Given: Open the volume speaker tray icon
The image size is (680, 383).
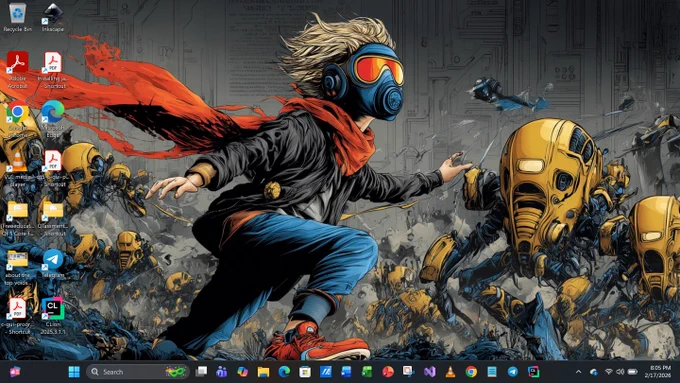Looking at the screenshot, I should 620,372.
